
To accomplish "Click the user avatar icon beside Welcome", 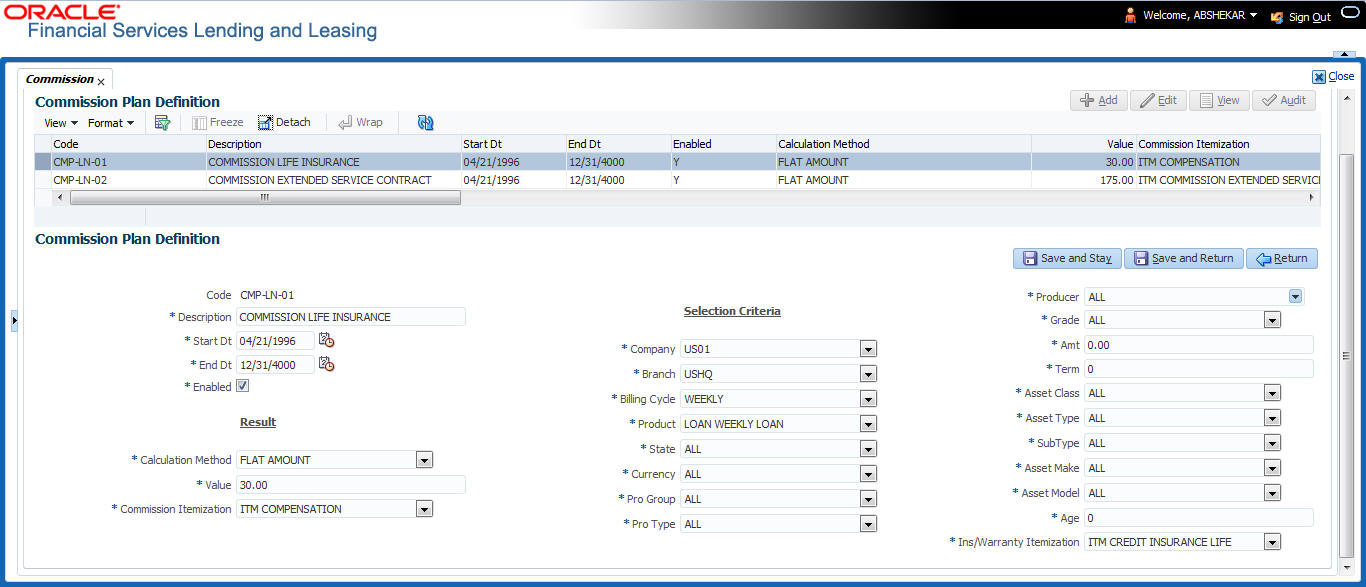I will [1130, 16].
